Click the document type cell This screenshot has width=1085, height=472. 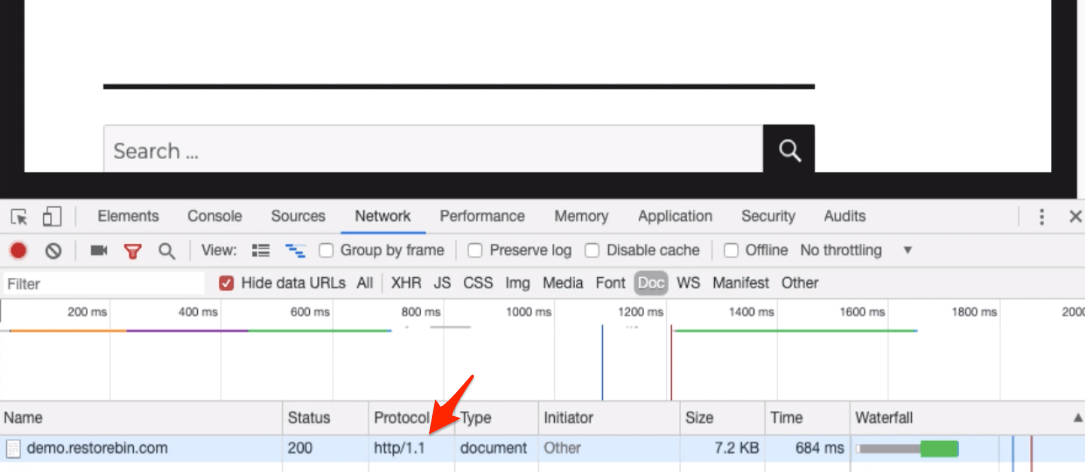(493, 448)
